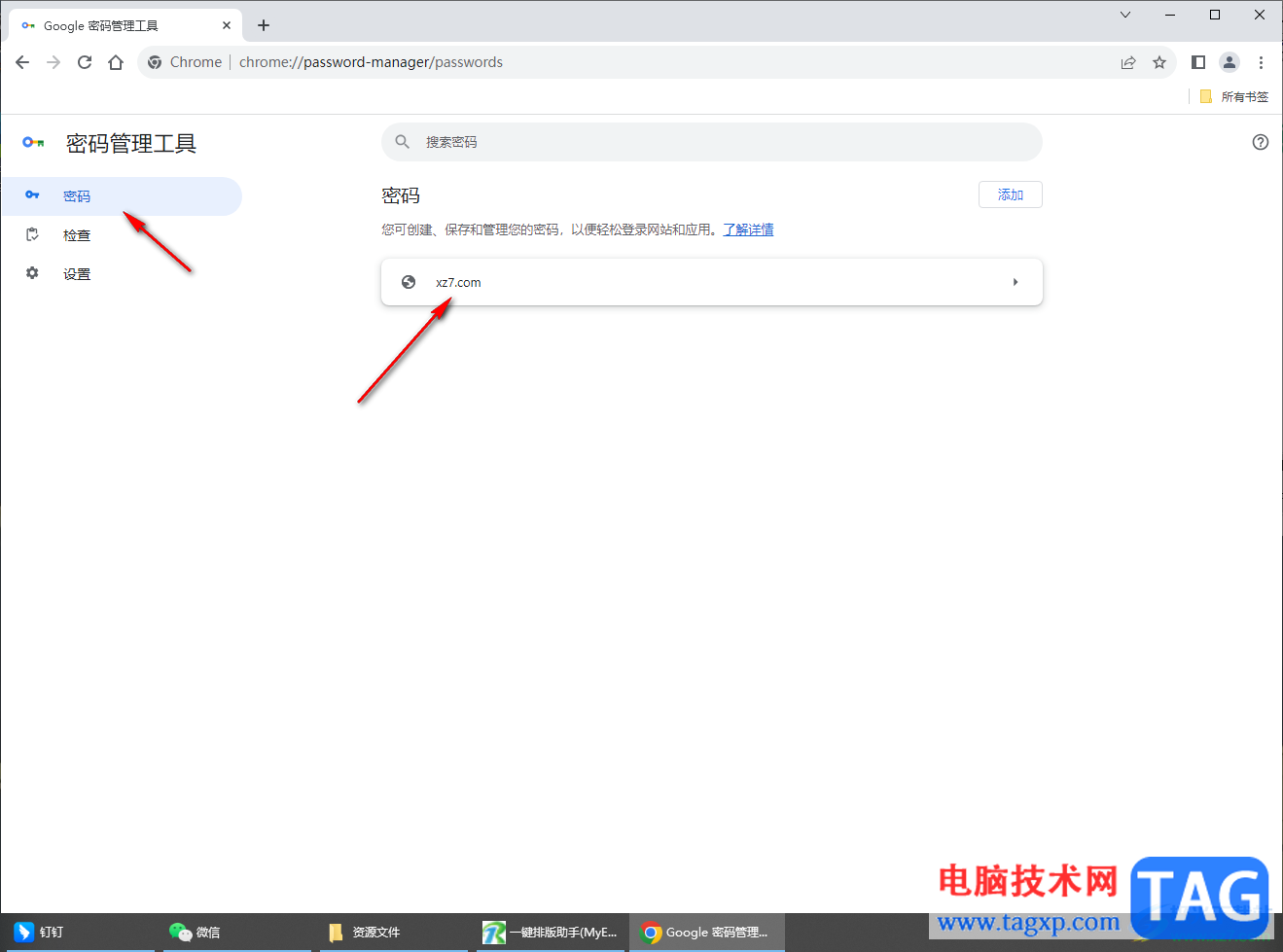The width and height of the screenshot is (1283, 952).
Task: Click the globe icon beside xz7.com
Action: point(409,282)
